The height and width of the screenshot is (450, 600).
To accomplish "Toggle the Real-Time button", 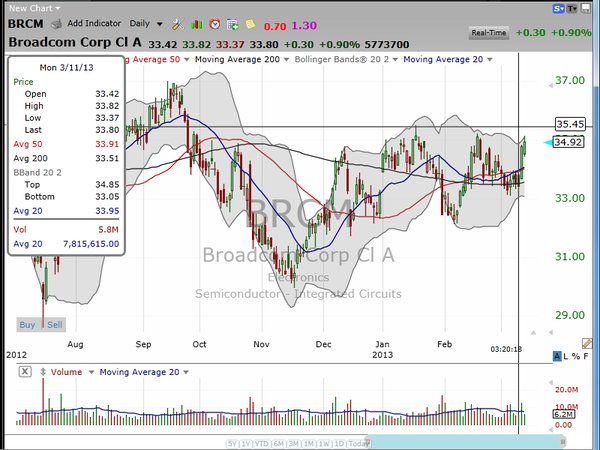I will click(x=489, y=33).
